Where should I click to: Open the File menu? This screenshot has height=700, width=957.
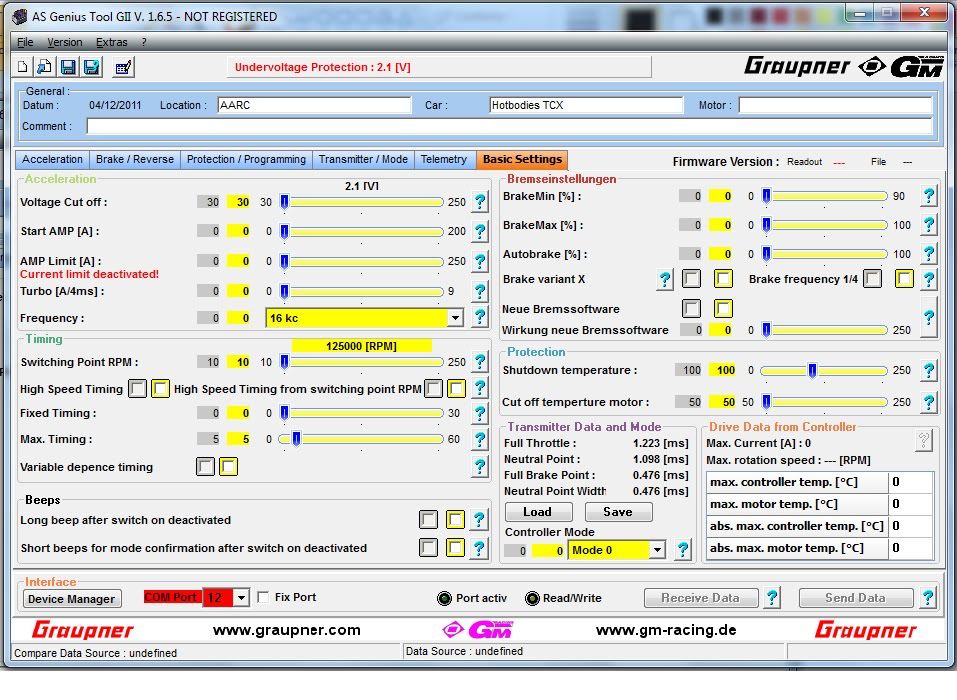(25, 42)
